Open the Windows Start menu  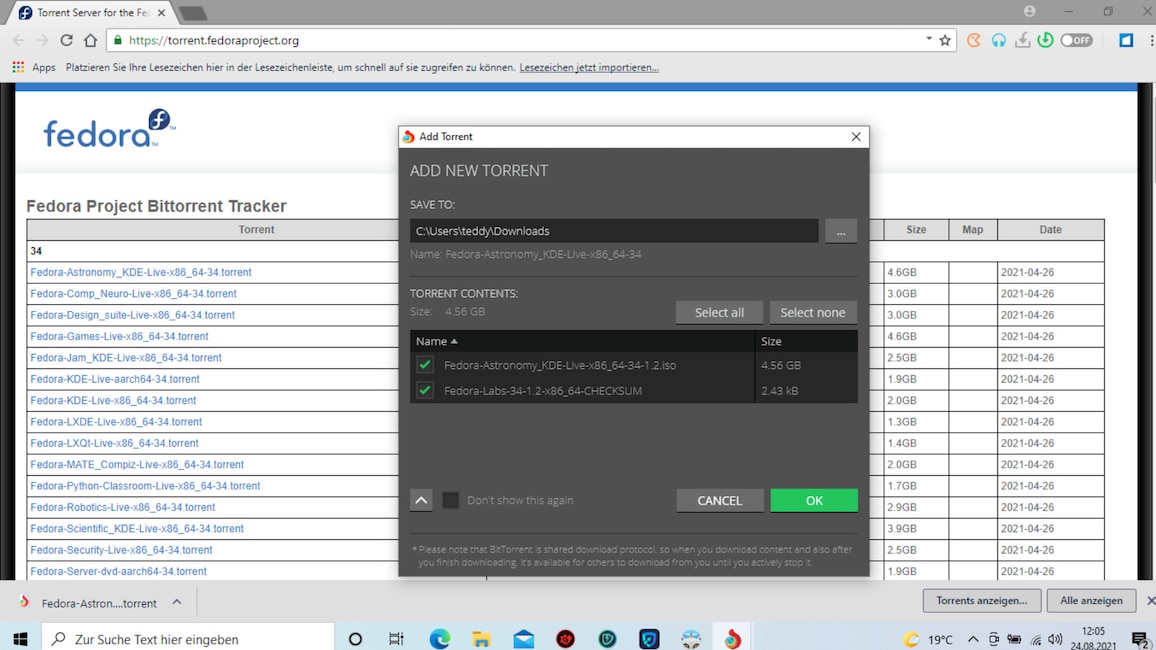[x=20, y=639]
